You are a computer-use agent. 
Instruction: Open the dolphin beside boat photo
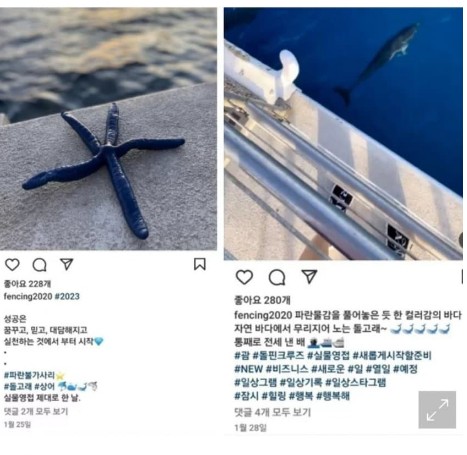point(343,134)
